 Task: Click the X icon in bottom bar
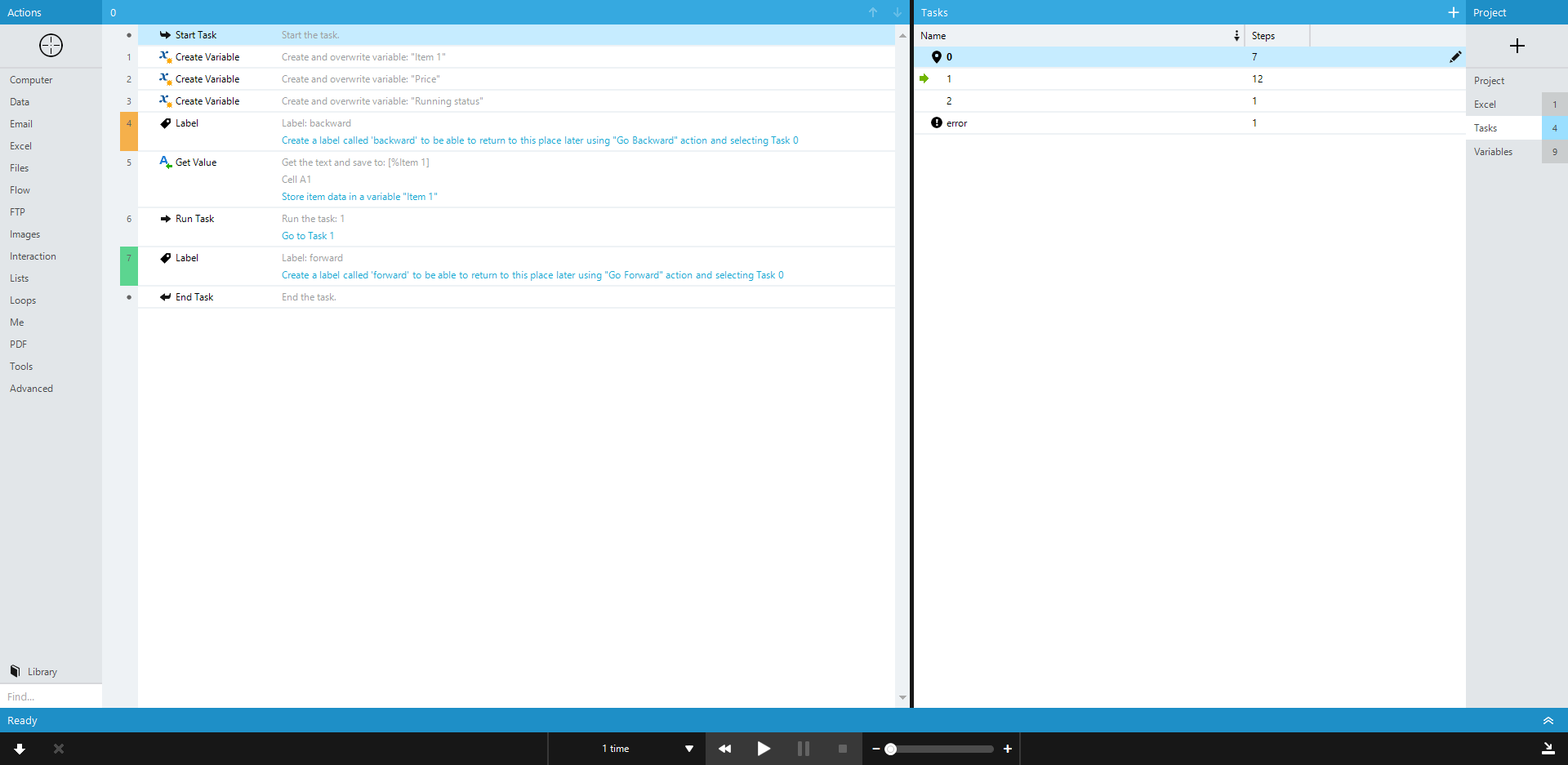(59, 749)
